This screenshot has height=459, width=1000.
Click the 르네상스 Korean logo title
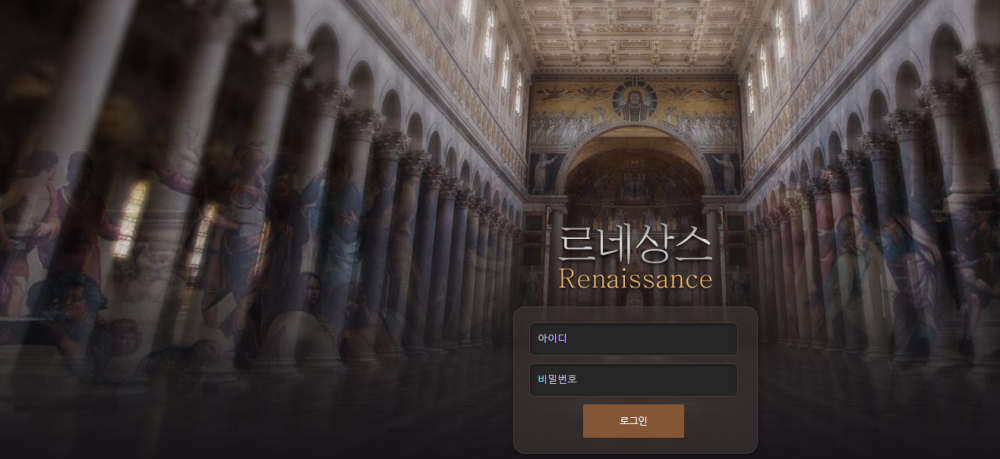click(x=635, y=245)
